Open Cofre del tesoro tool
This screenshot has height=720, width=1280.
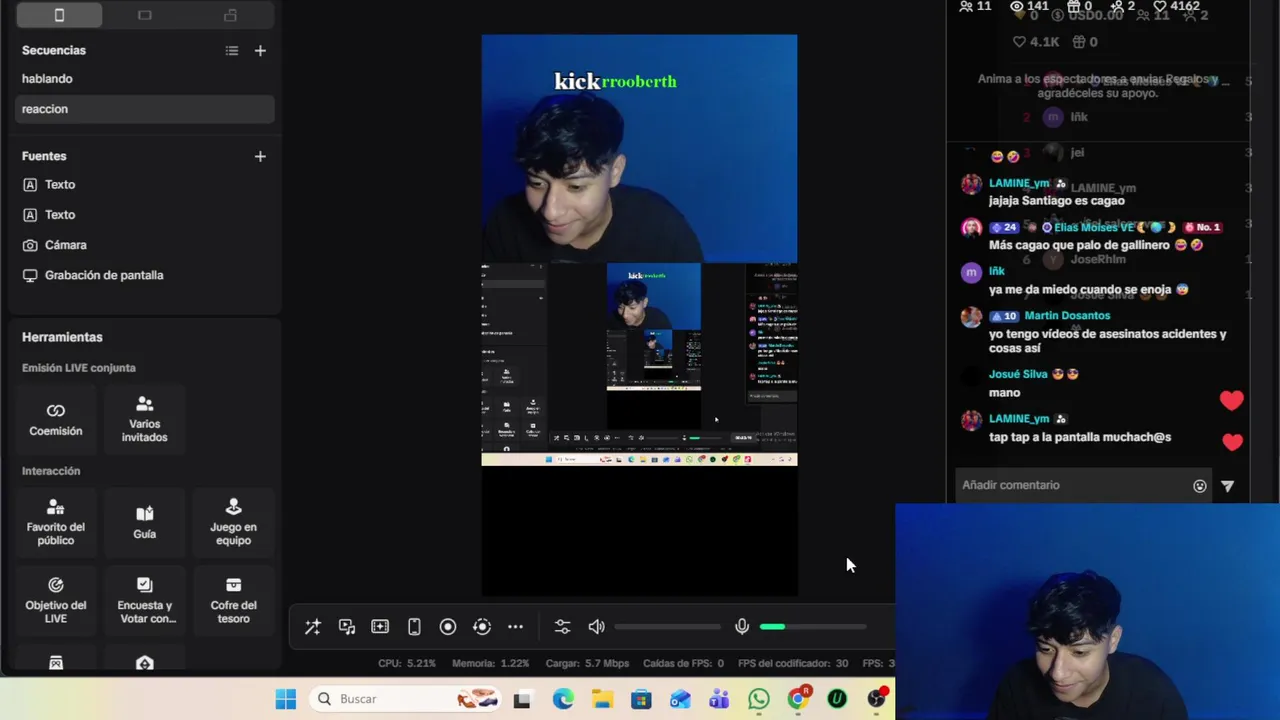click(233, 601)
